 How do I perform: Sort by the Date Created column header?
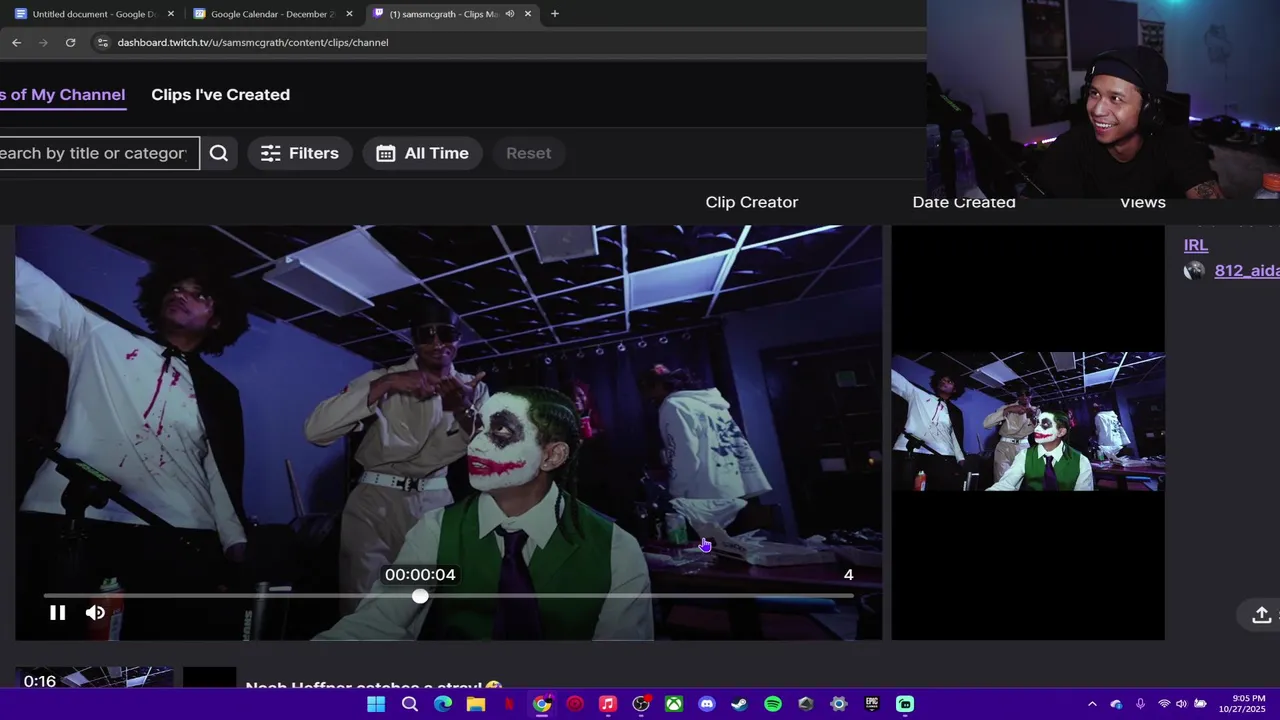click(x=964, y=202)
